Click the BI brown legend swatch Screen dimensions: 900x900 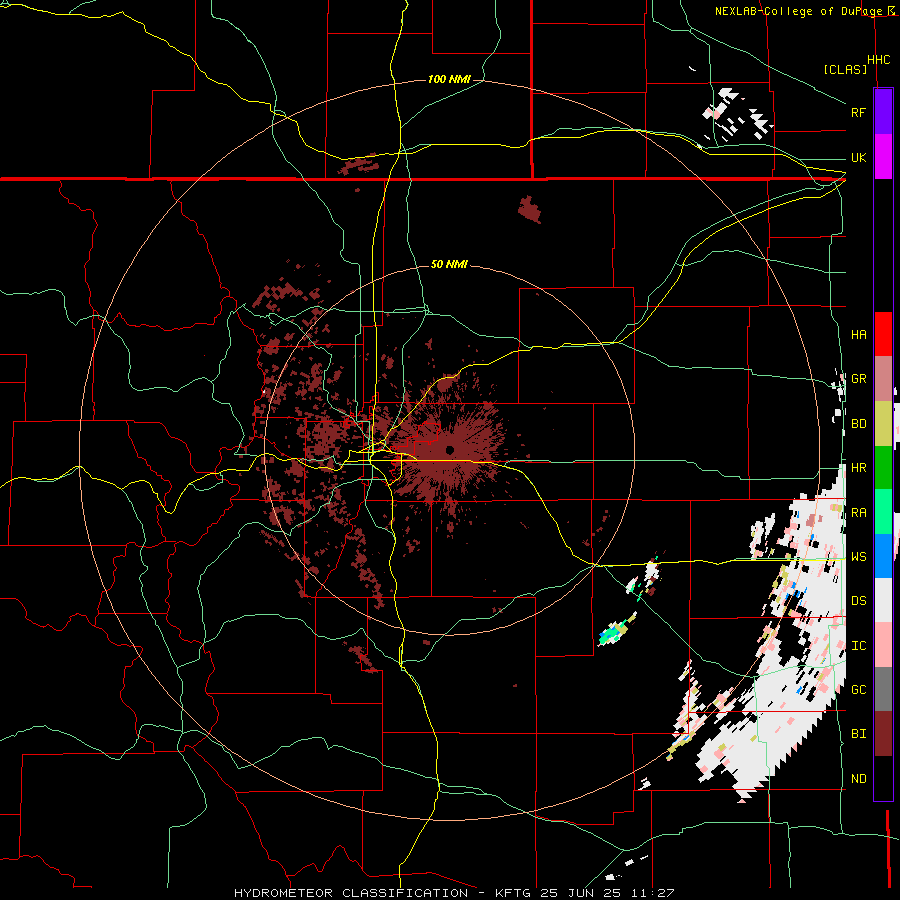pyautogui.click(x=883, y=734)
